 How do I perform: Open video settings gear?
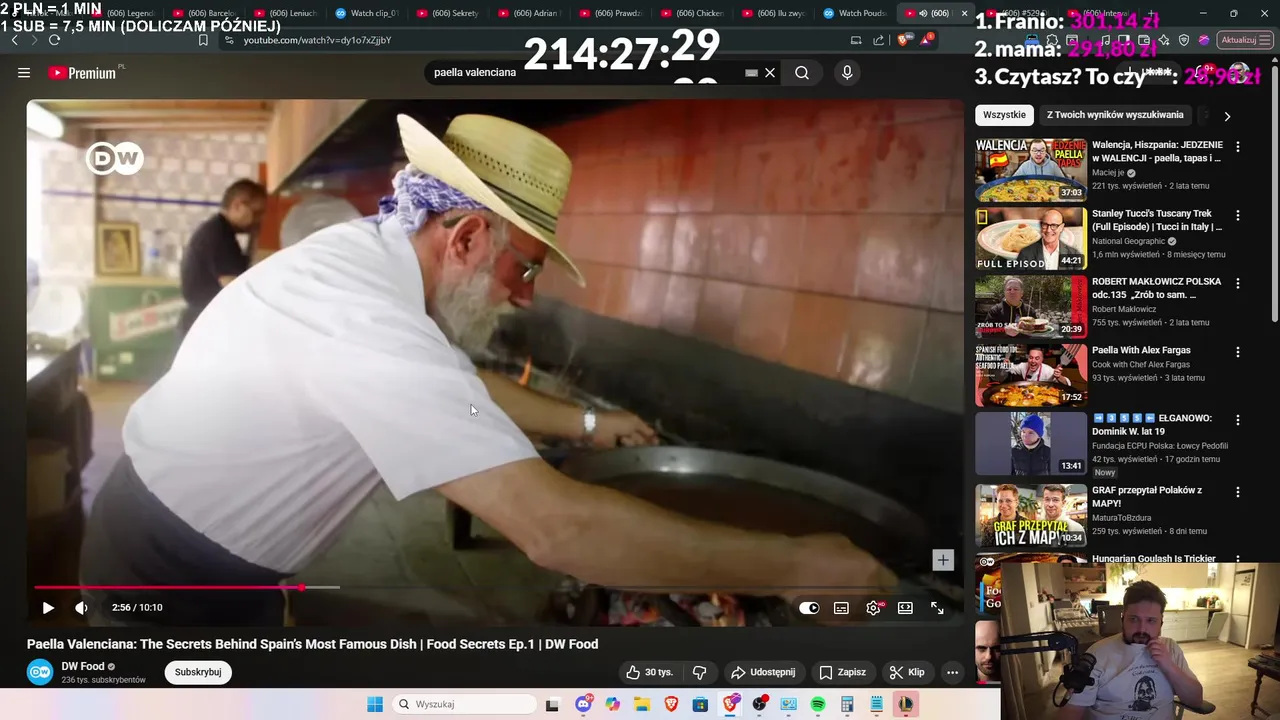pyautogui.click(x=873, y=607)
